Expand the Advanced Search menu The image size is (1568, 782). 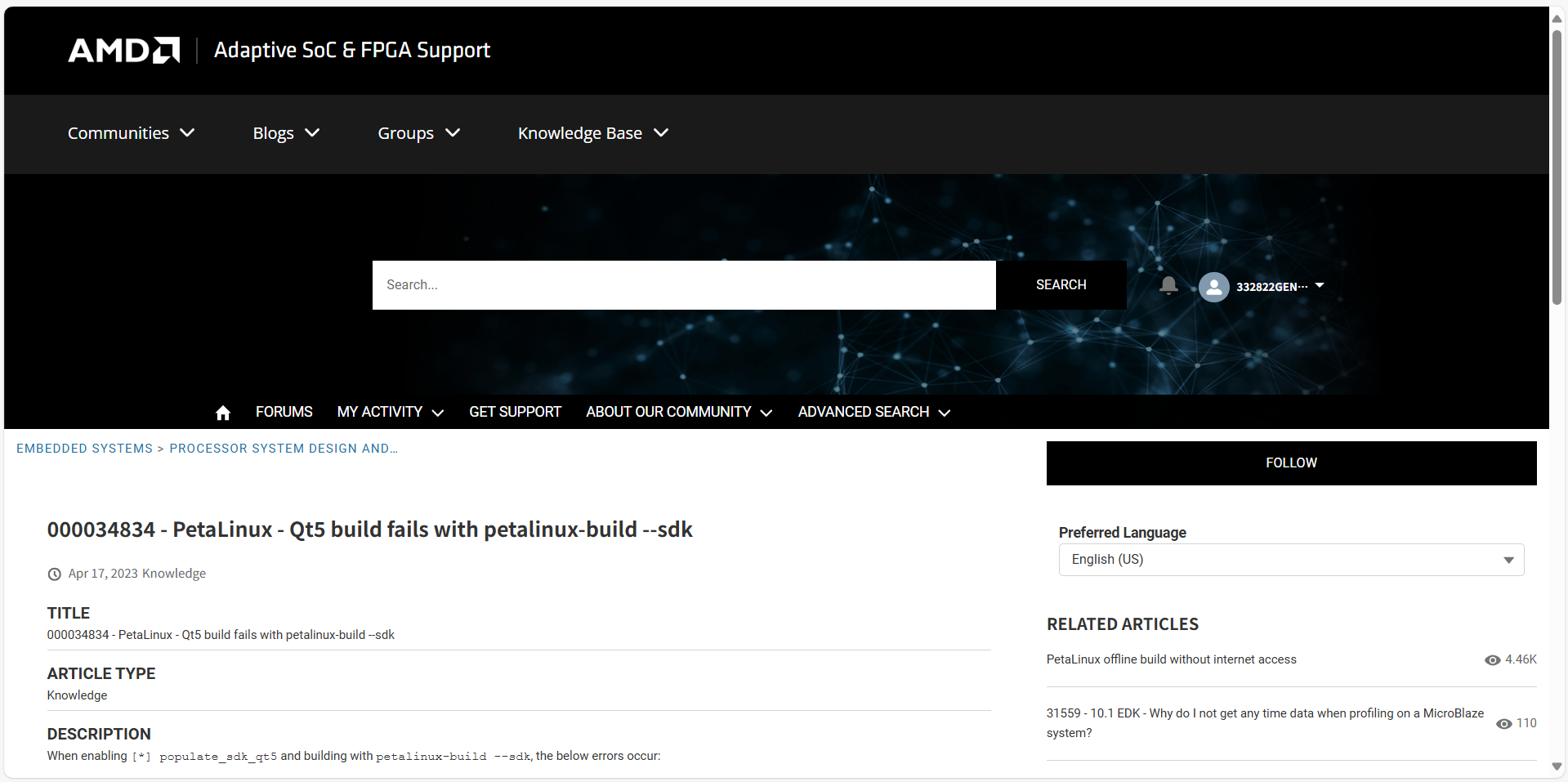point(874,412)
